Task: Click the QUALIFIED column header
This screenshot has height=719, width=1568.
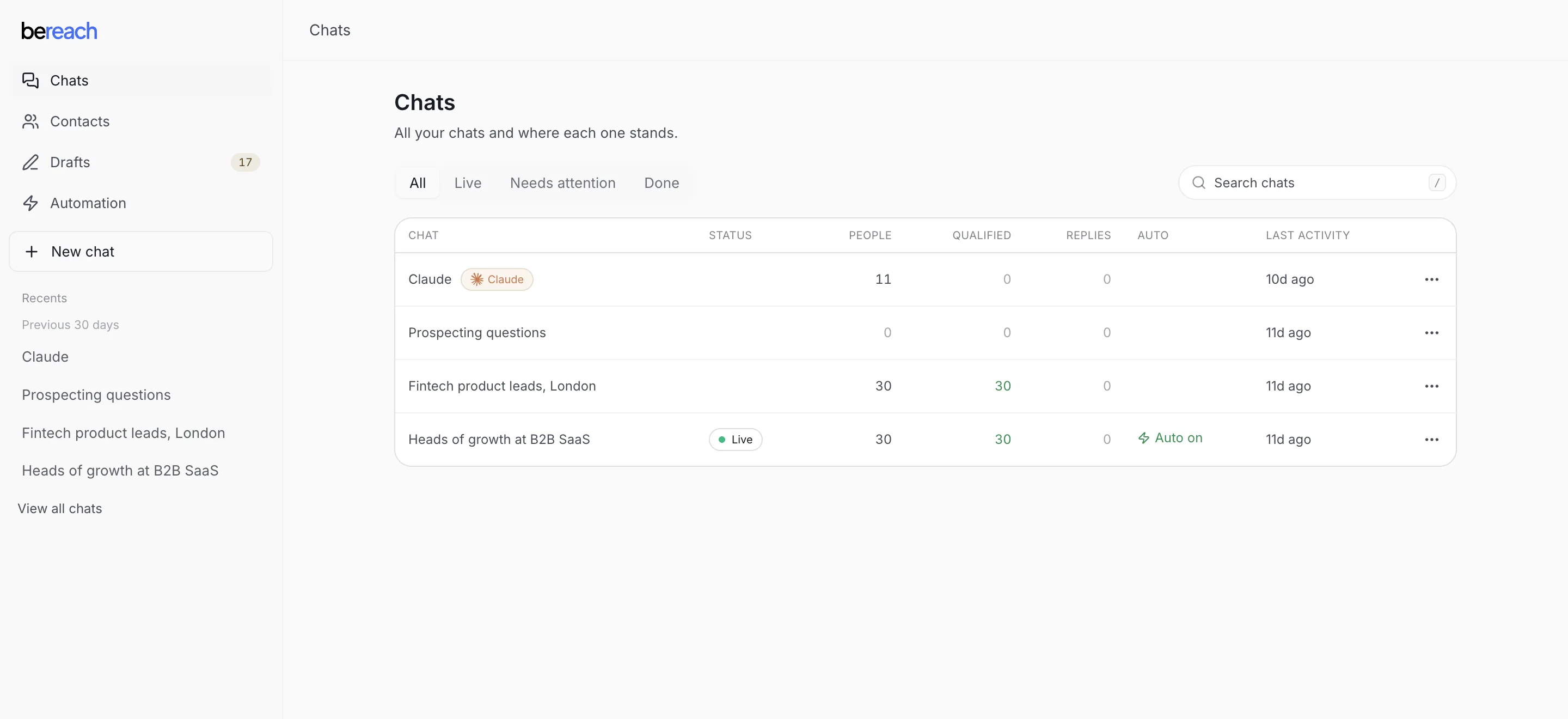Action: 981,236
